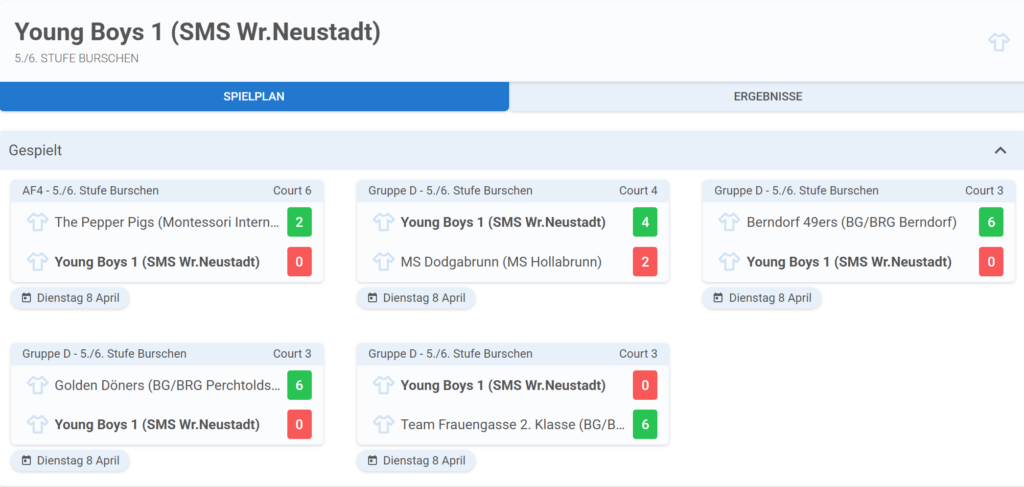Open the MS Dodgabrunn (MS Hollabrunn) team link
1024x487 pixels.
pyautogui.click(x=501, y=262)
